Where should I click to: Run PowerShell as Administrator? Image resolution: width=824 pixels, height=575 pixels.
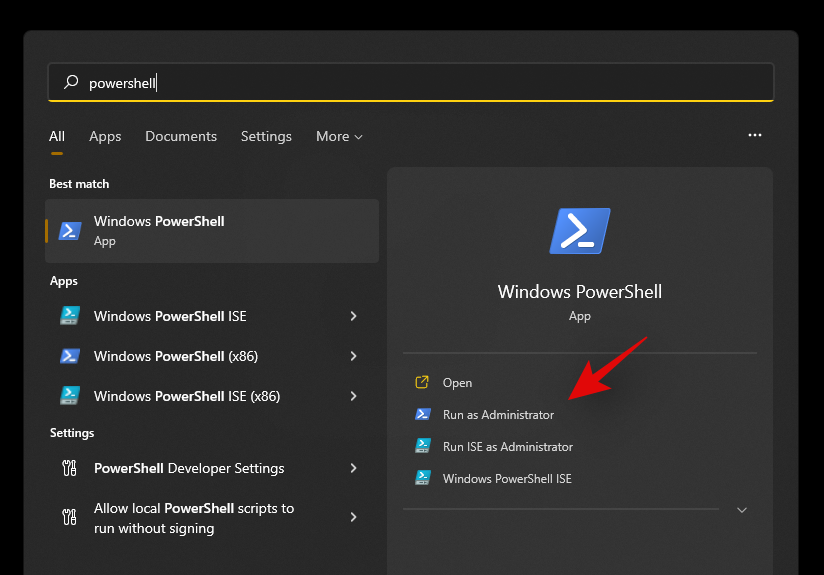click(x=498, y=414)
